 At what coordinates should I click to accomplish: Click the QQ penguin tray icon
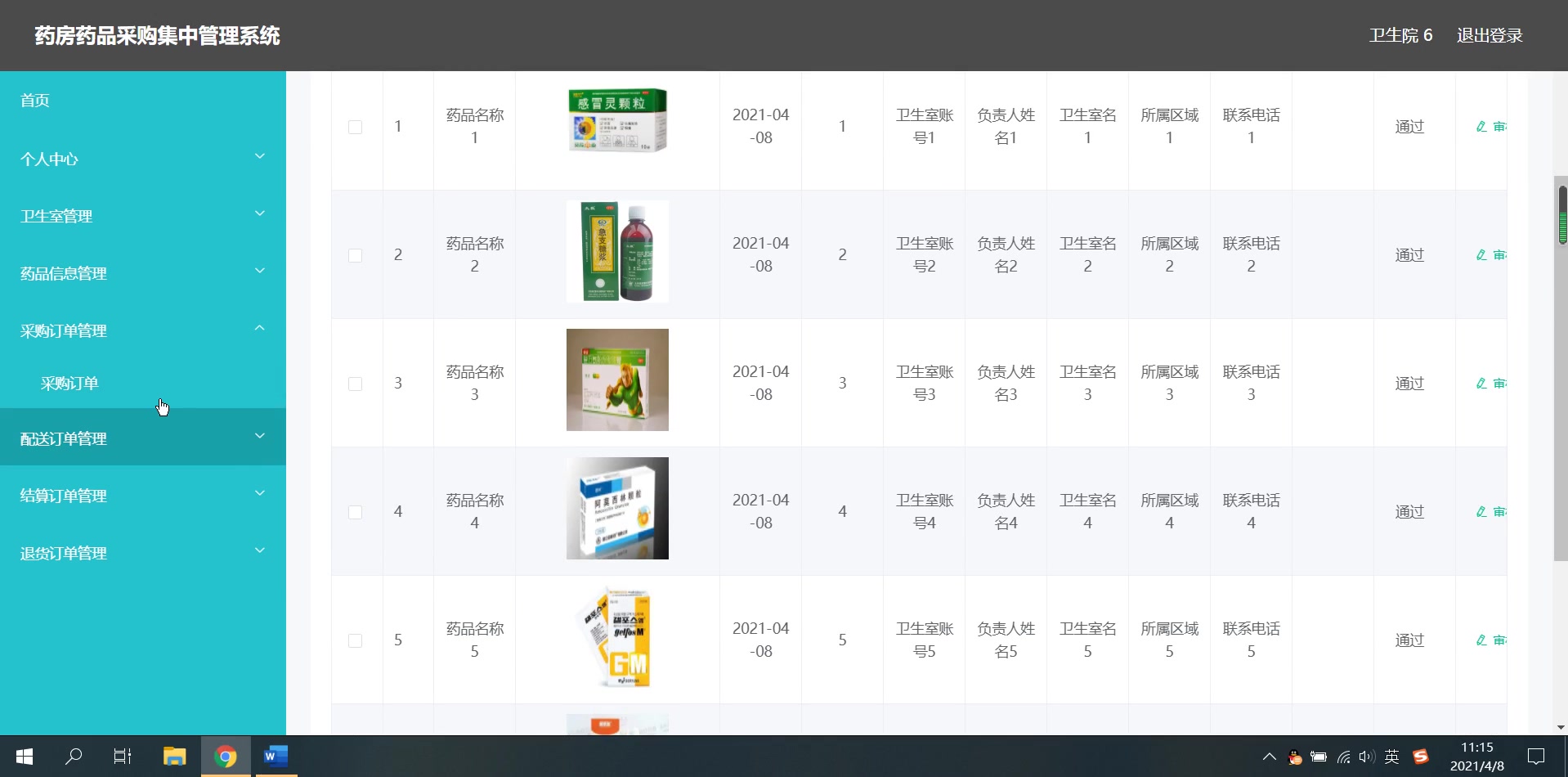[1294, 757]
